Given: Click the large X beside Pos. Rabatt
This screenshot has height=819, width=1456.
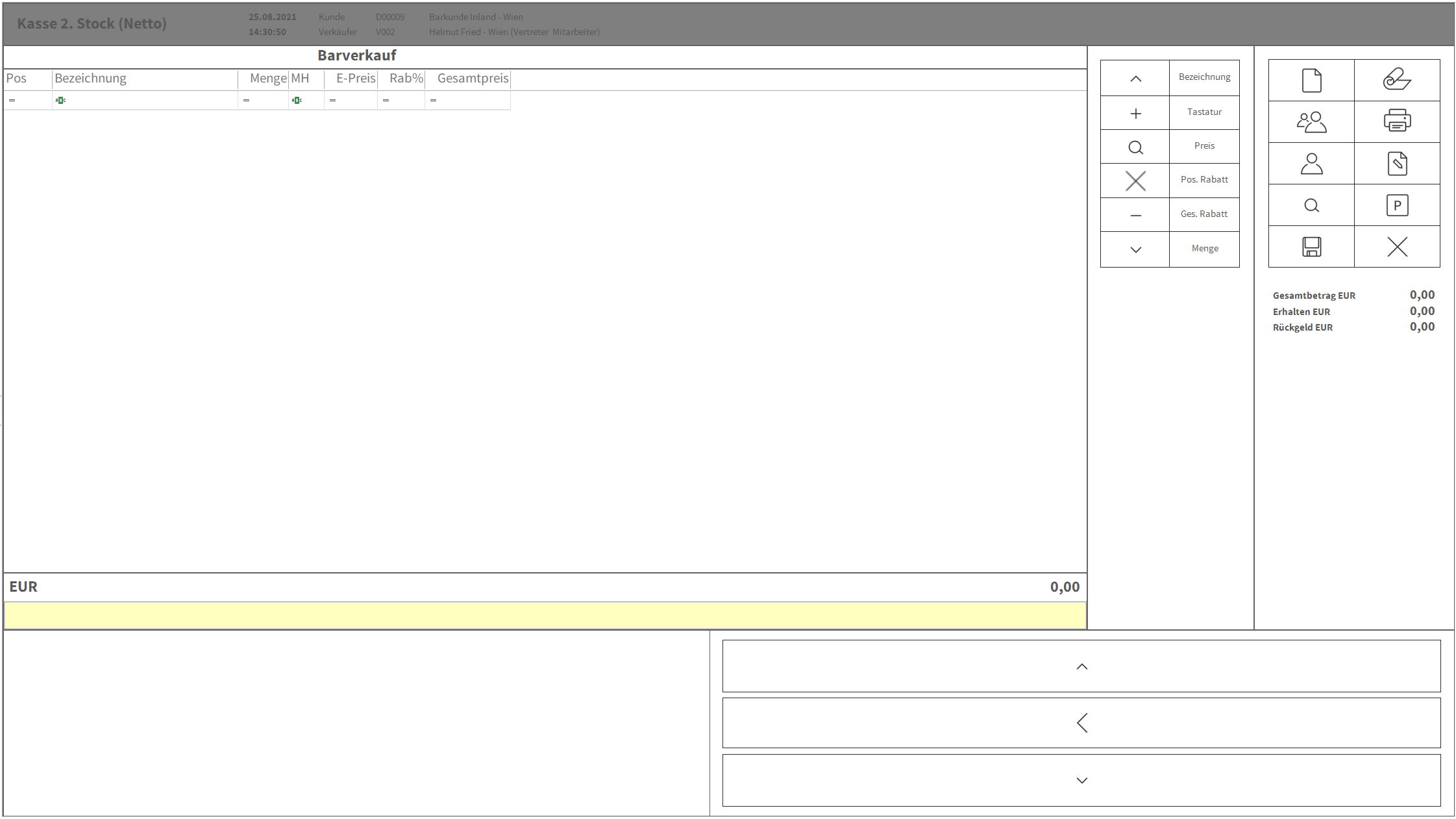Looking at the screenshot, I should pos(1135,181).
